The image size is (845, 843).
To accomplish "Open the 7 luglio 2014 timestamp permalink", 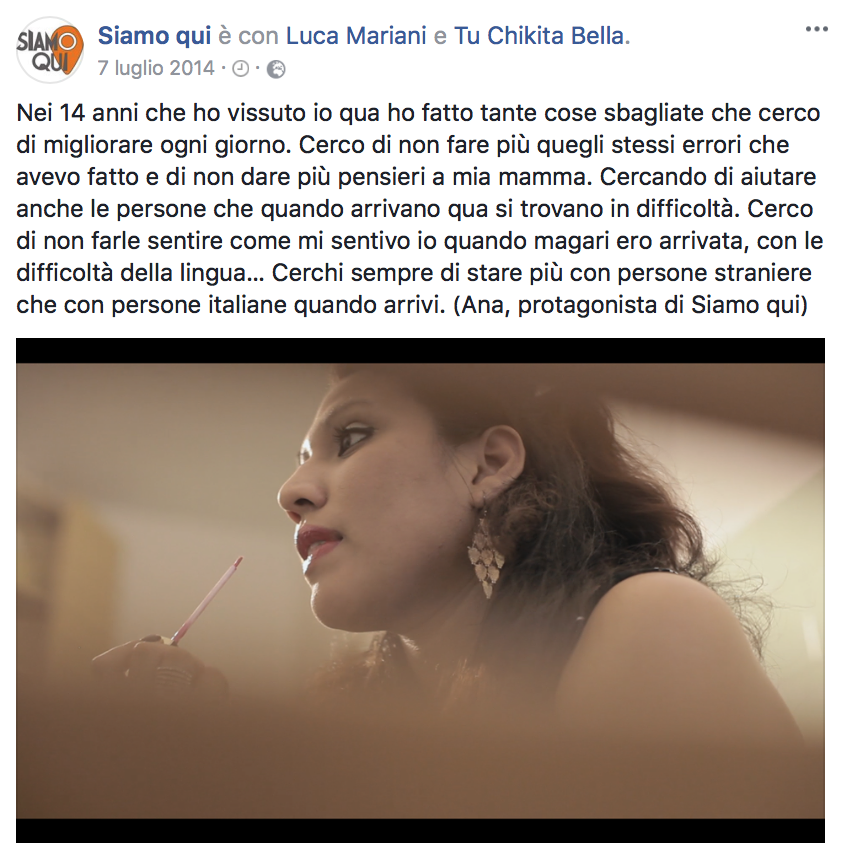I will pos(156,68).
